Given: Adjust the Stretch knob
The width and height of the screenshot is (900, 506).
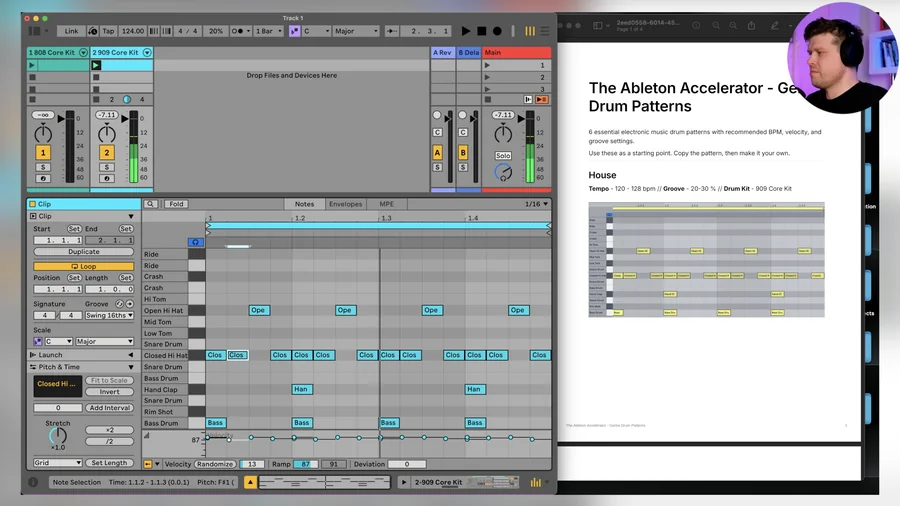Looking at the screenshot, I should point(58,436).
